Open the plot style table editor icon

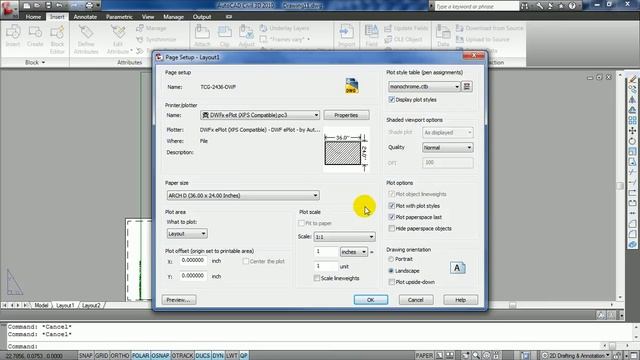click(x=467, y=87)
